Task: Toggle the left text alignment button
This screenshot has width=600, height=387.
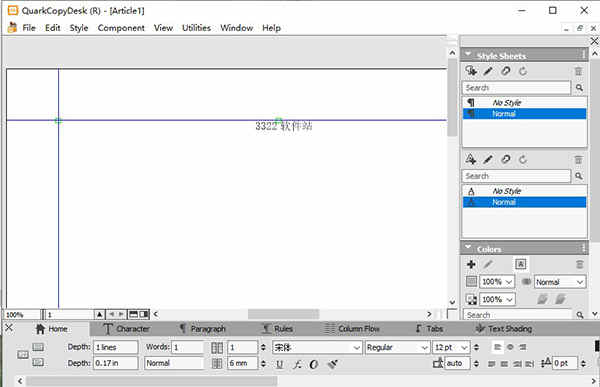Action: (x=497, y=347)
